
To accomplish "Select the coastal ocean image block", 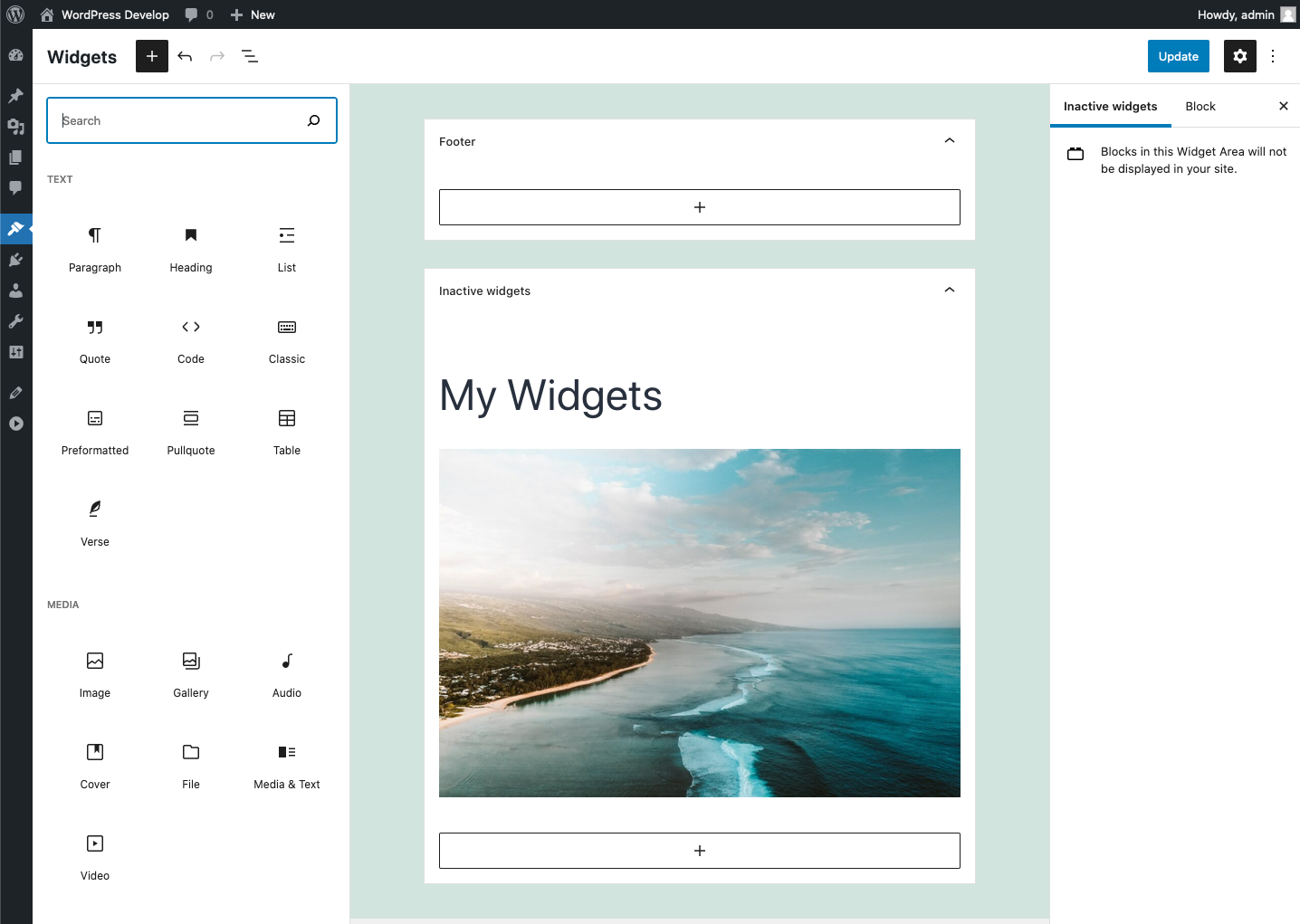I will [700, 623].
